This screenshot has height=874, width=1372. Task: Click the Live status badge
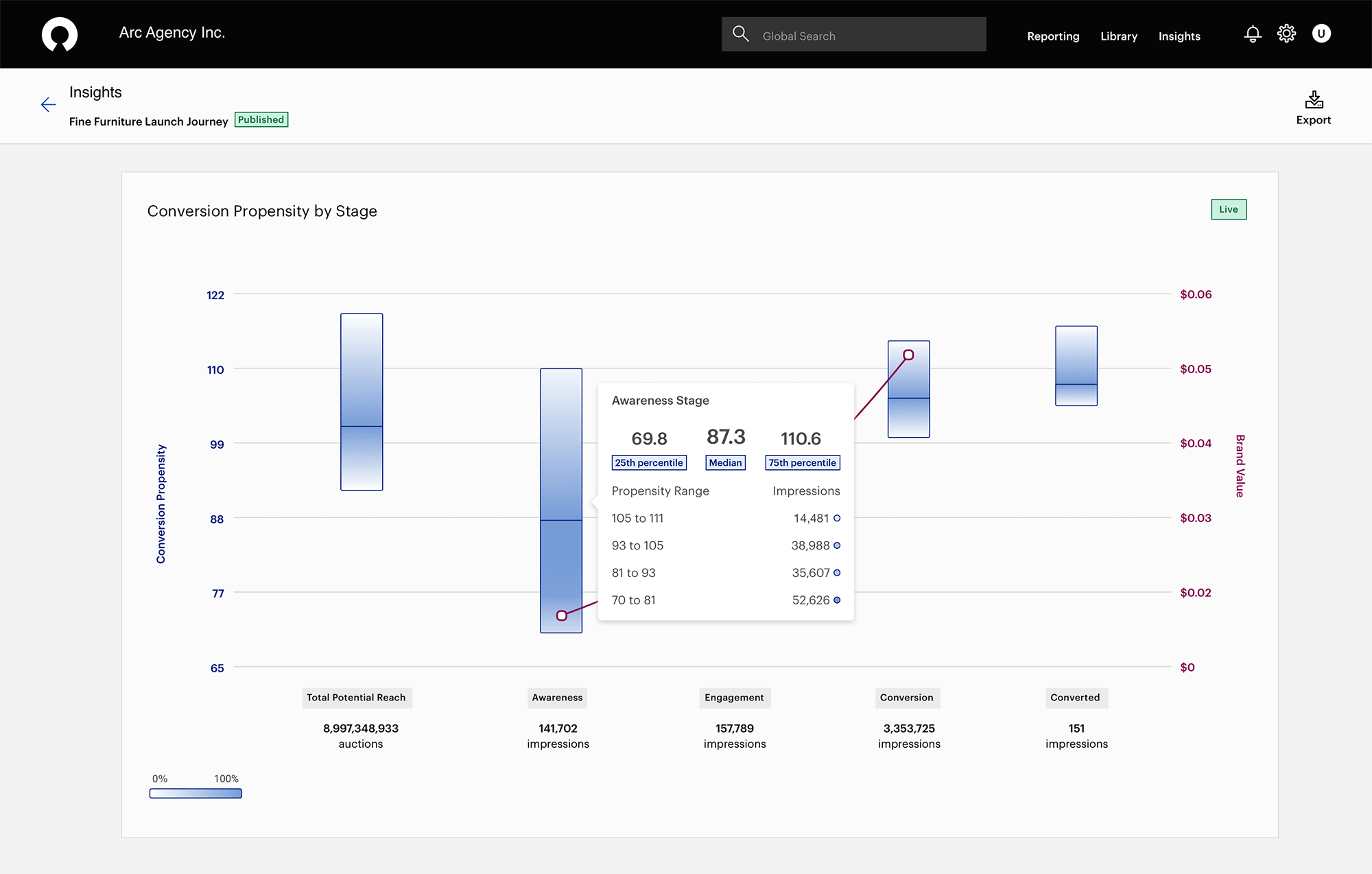point(1228,209)
